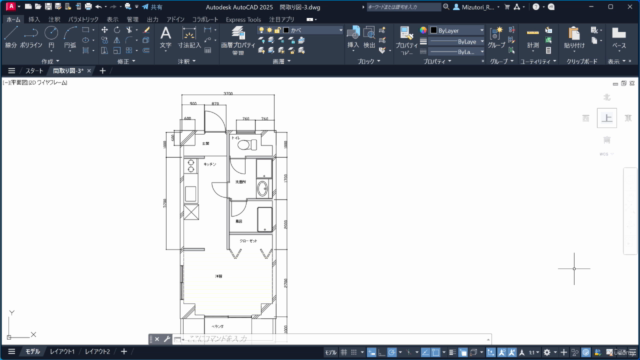The image size is (640, 360).
Task: Click the keyword search box in title bar
Action: click(x=404, y=7)
